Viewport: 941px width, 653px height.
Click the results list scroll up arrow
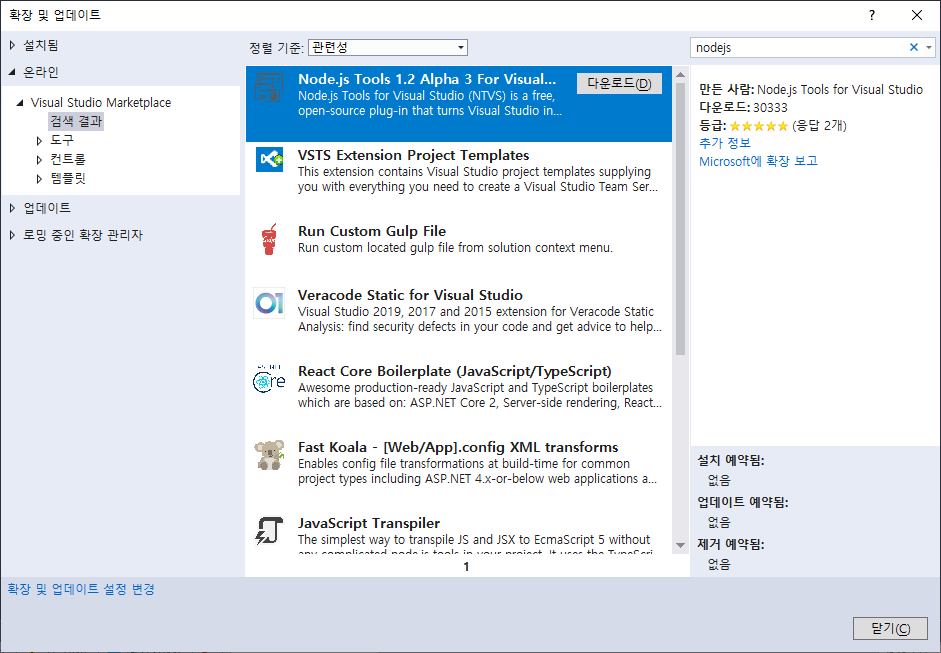tap(681, 75)
